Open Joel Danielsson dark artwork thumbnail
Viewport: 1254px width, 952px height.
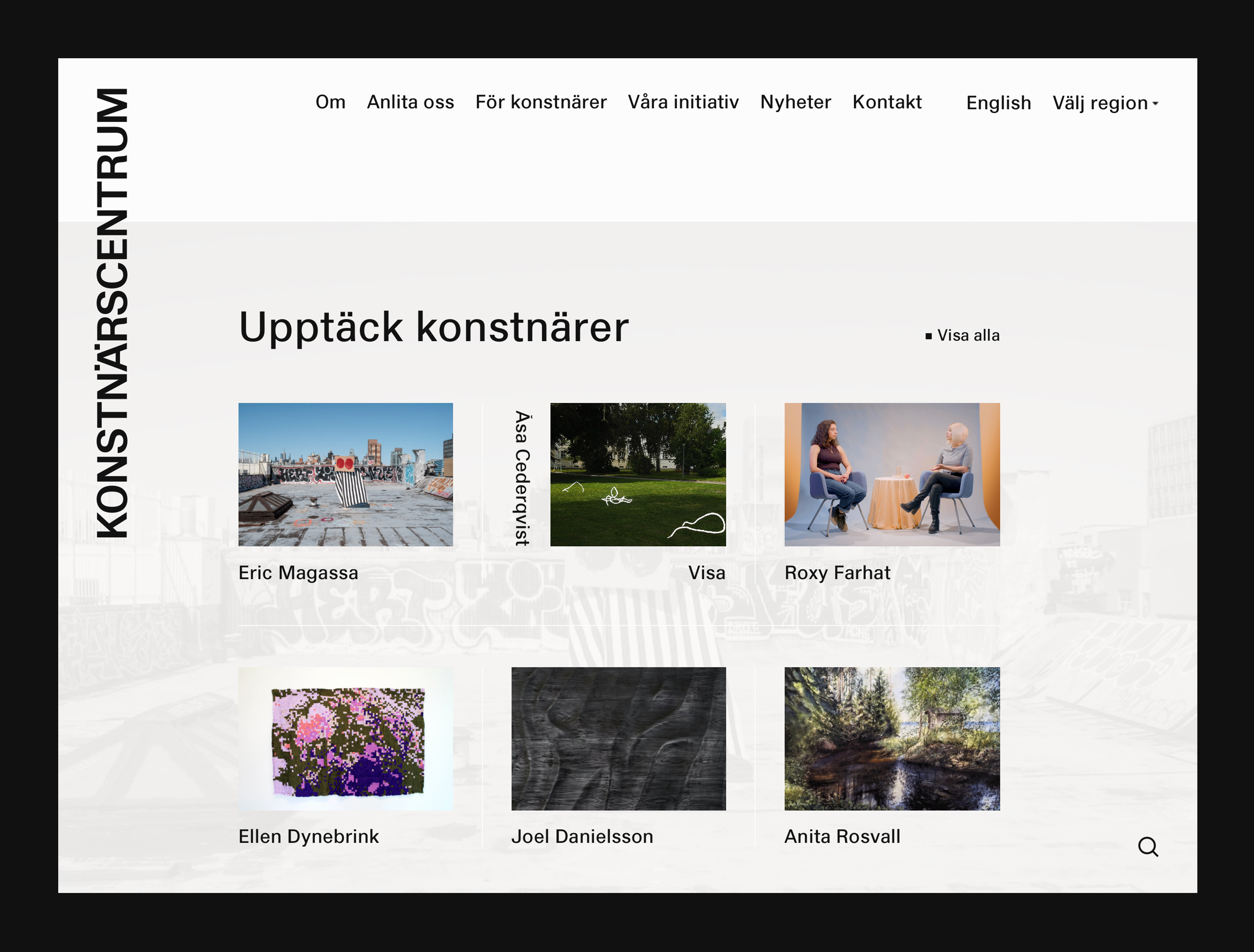coord(618,738)
